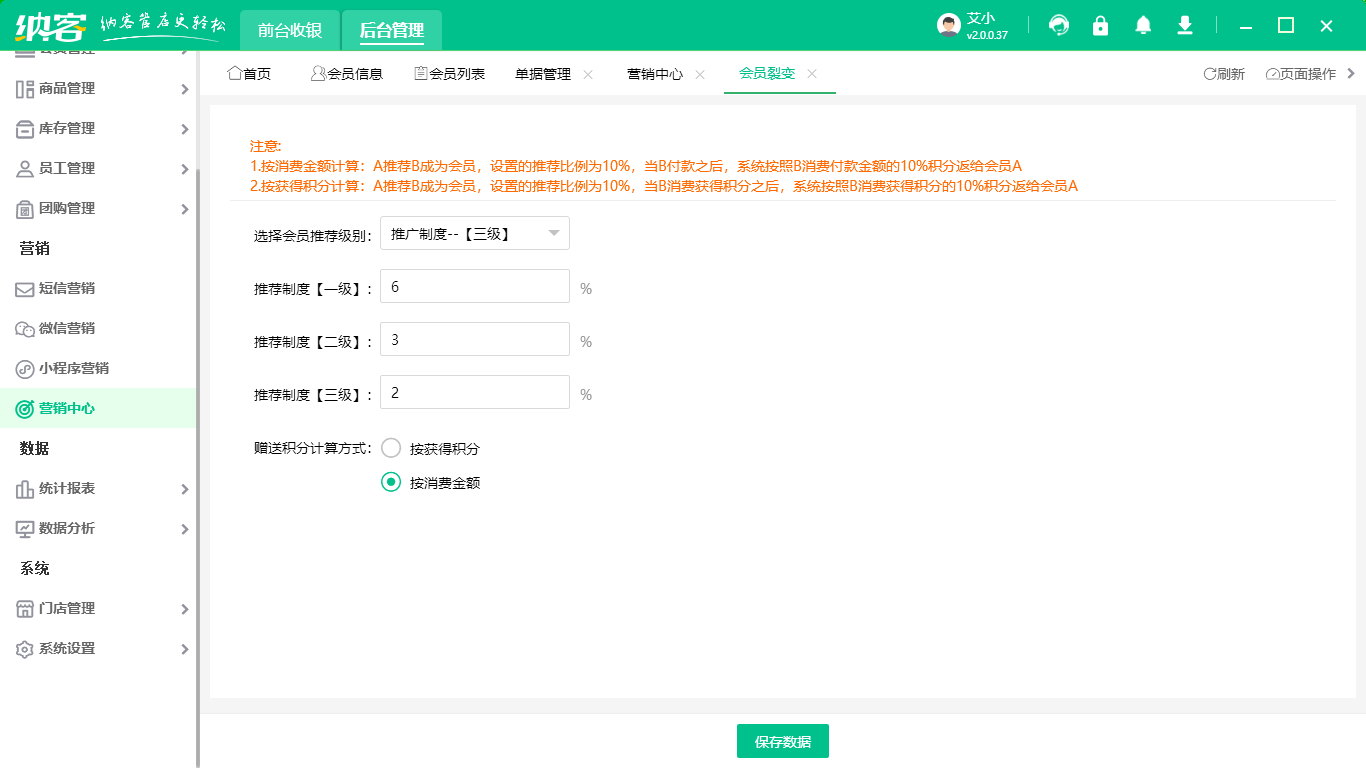Open the 会员推荐级别 level dropdown
The image size is (1366, 768).
pos(474,233)
